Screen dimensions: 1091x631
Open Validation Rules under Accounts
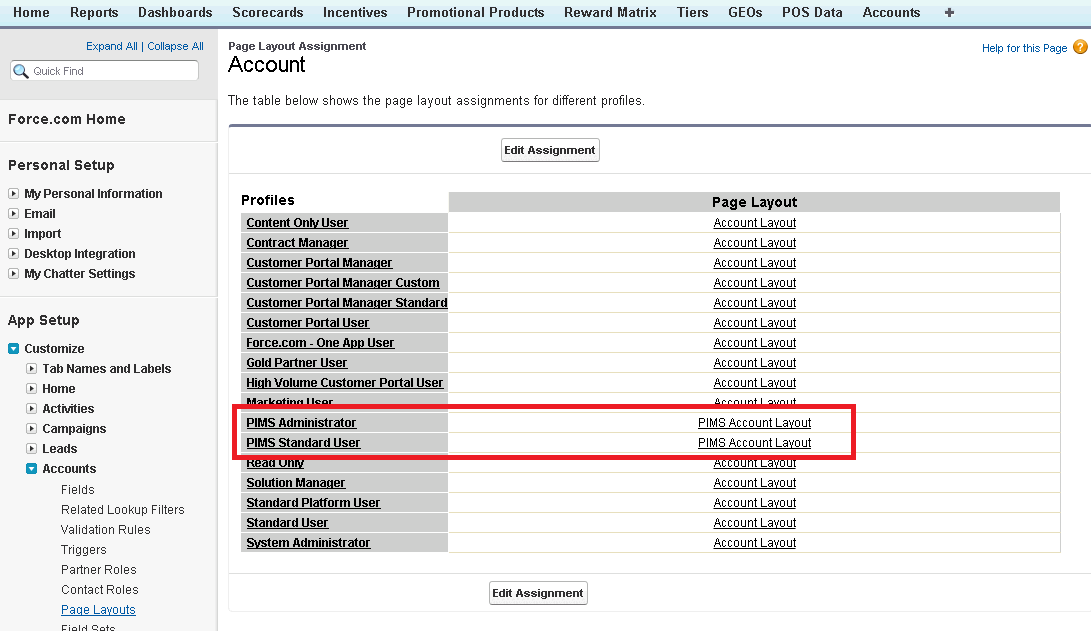pos(105,530)
